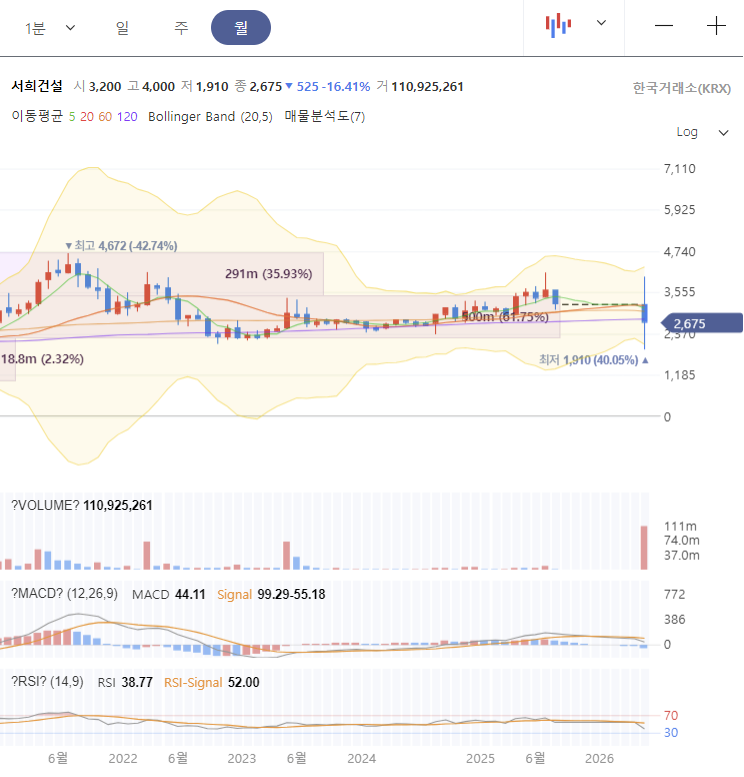Expand the chart type dropdown arrow
The height and width of the screenshot is (777, 744).
pyautogui.click(x=601, y=23)
